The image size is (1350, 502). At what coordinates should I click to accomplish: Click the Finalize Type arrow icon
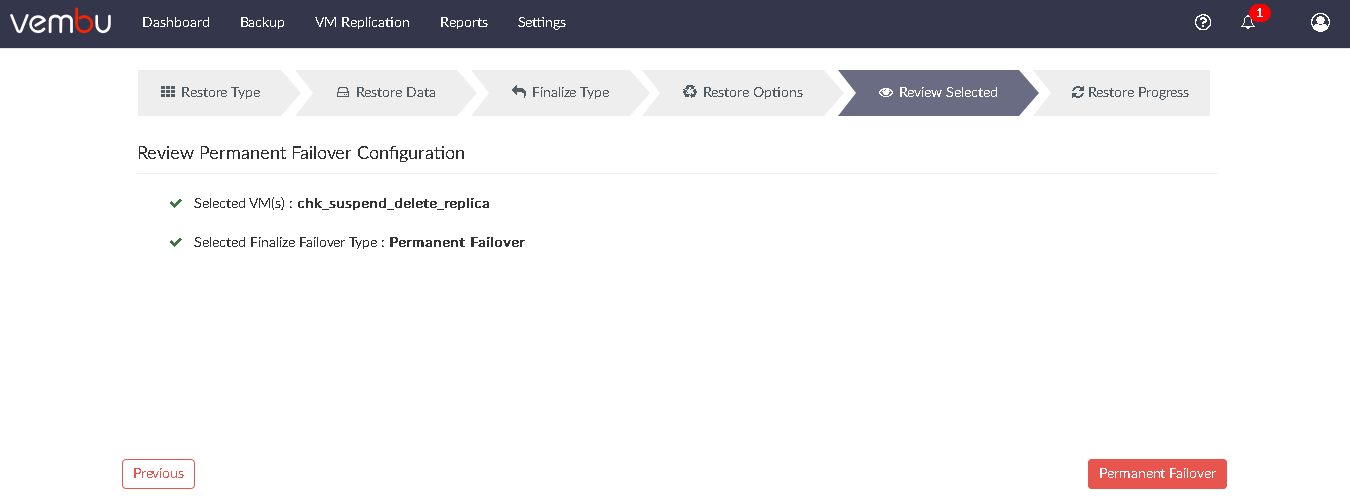point(519,92)
